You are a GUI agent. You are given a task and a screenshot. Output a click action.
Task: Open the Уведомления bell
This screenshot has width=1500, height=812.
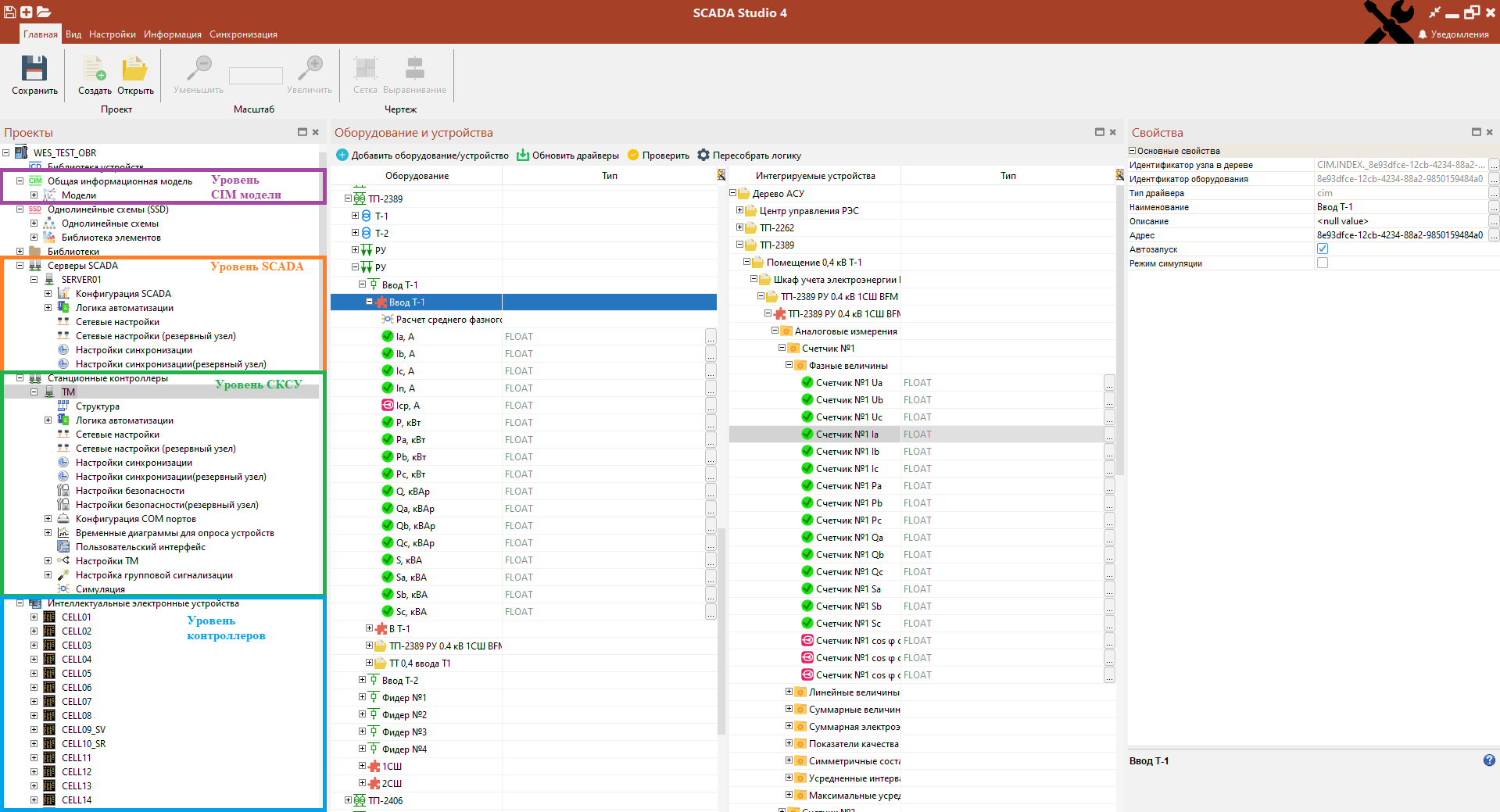pos(1423,34)
